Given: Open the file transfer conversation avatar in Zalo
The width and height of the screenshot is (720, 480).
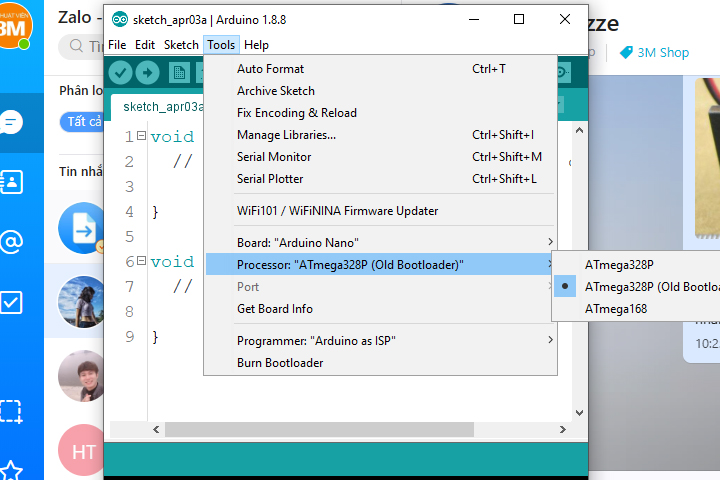Looking at the screenshot, I should point(81,228).
